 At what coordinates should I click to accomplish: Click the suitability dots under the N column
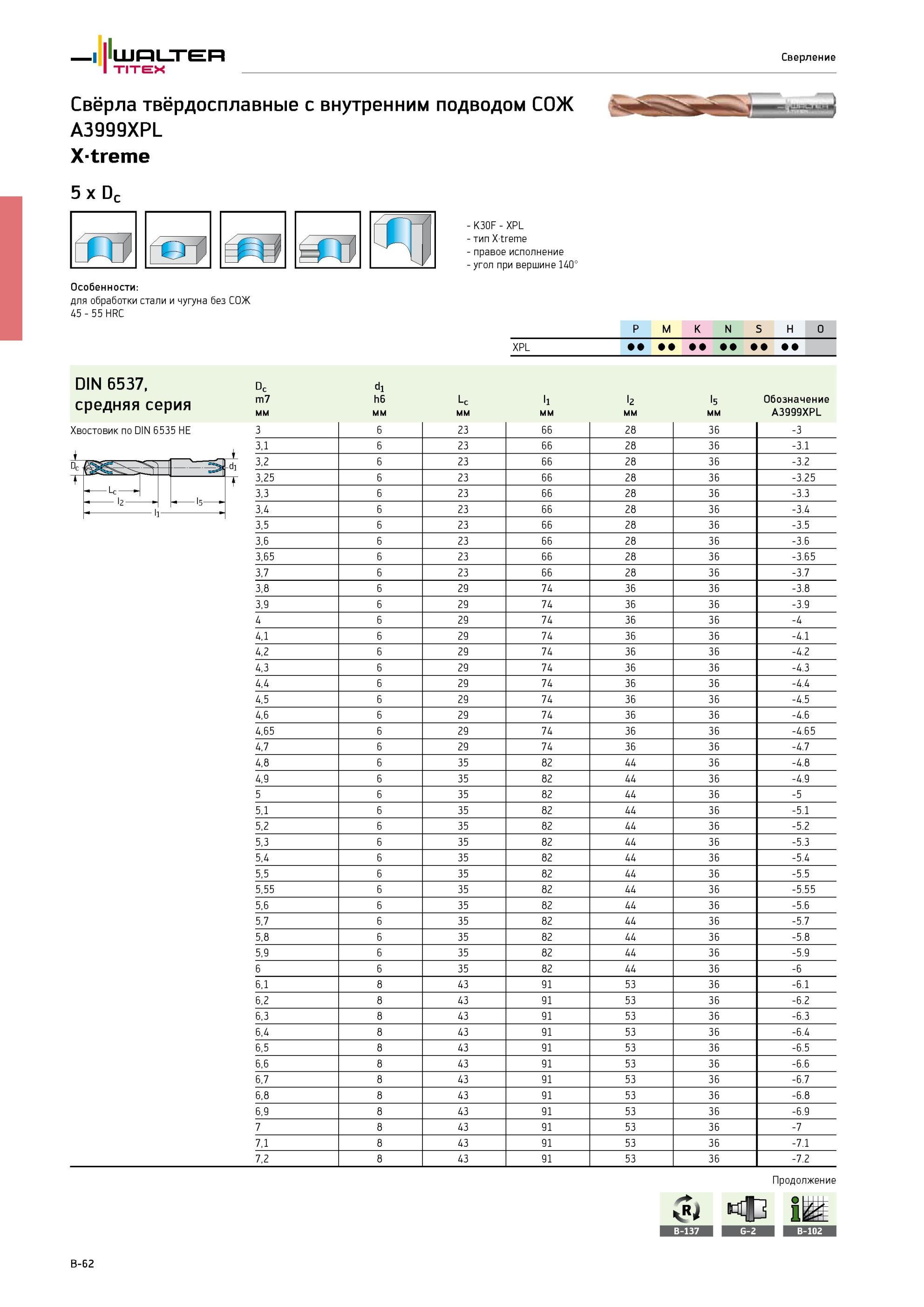727,347
